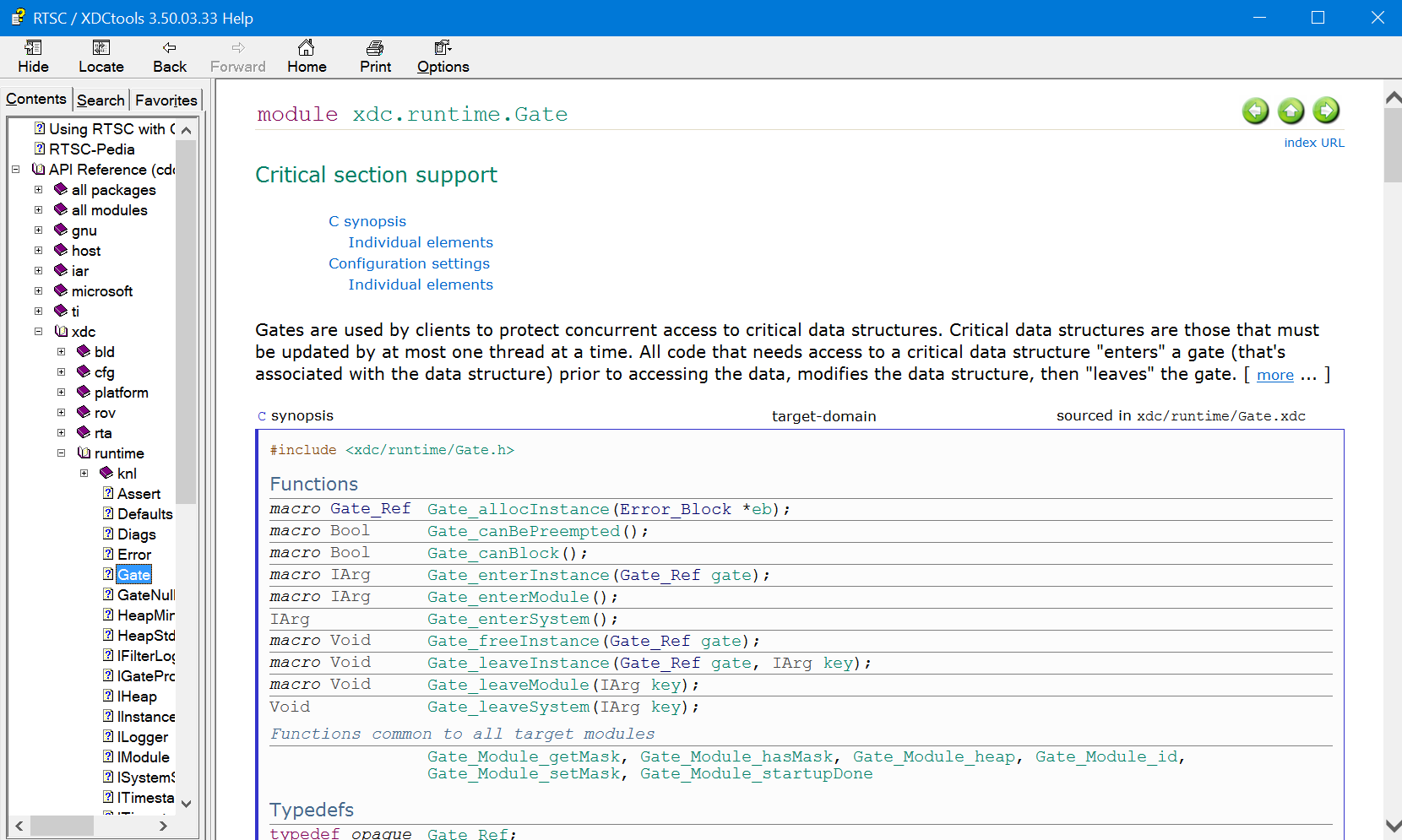This screenshot has width=1402, height=840.
Task: Expand the all packages node
Action: point(38,190)
